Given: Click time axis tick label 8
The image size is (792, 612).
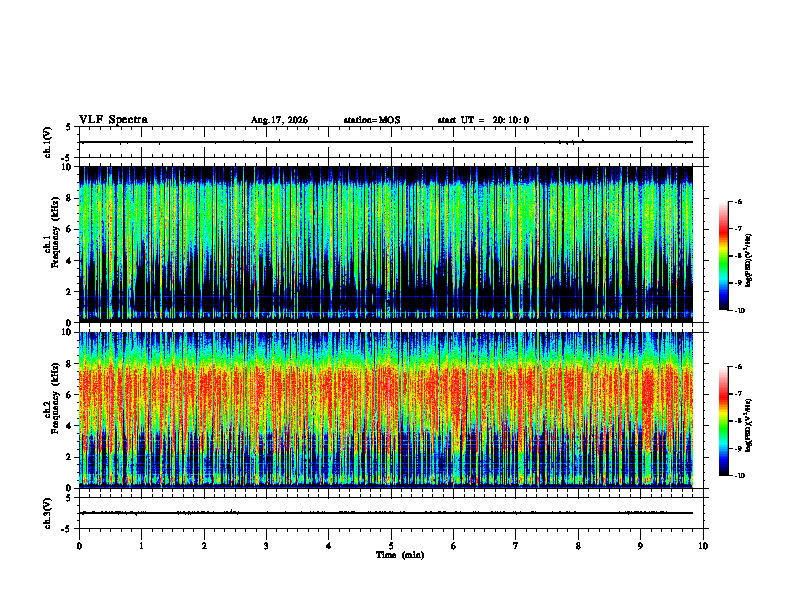Looking at the screenshot, I should point(578,546).
